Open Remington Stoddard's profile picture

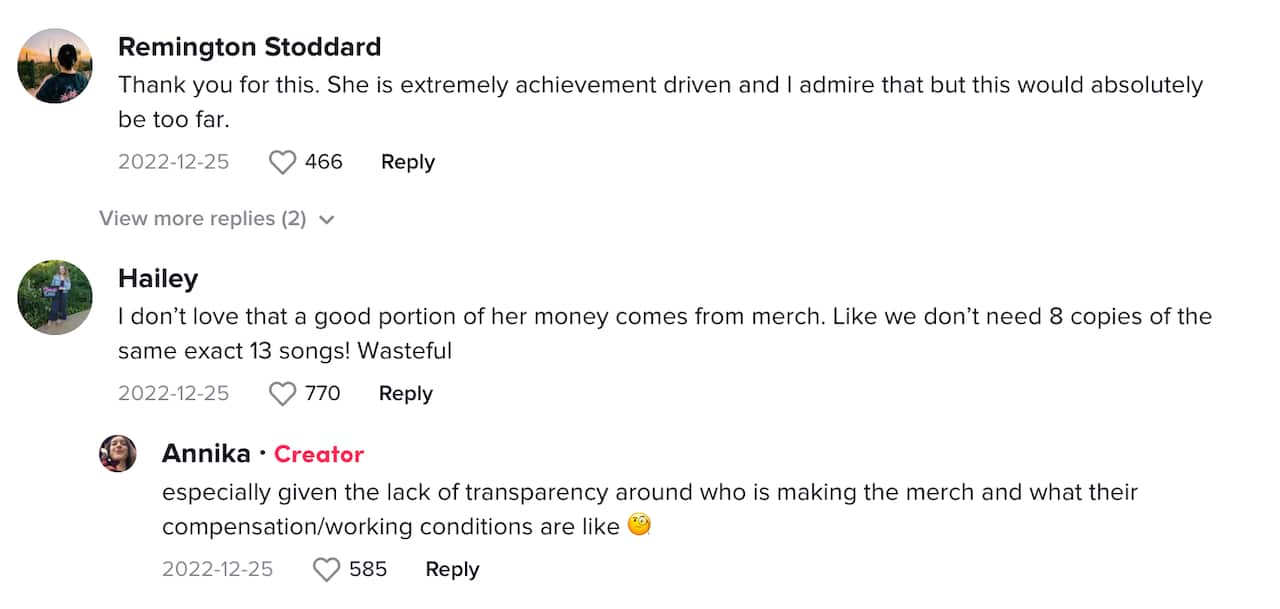coord(55,66)
